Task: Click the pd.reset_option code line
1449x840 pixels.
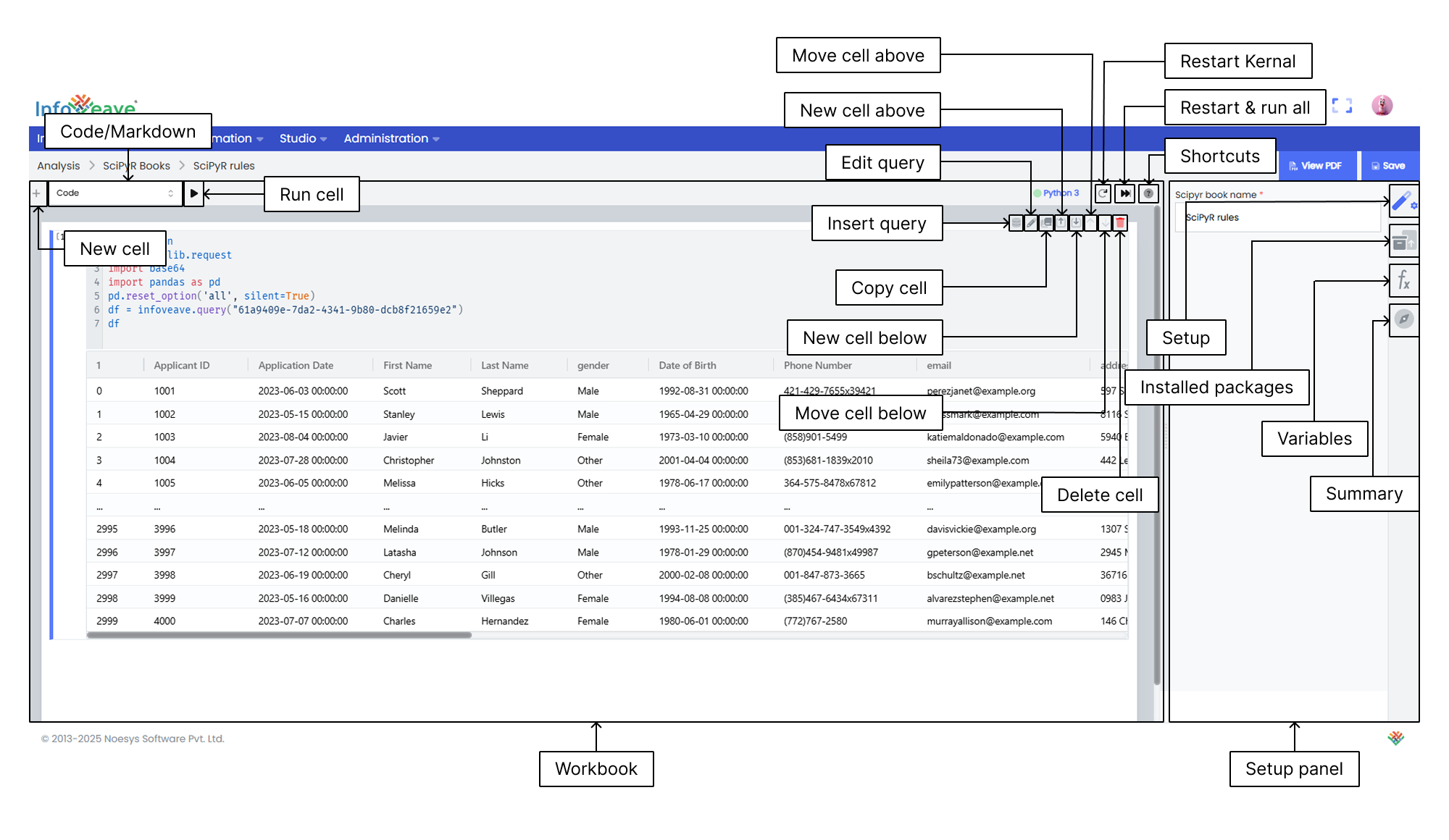Action: (212, 296)
